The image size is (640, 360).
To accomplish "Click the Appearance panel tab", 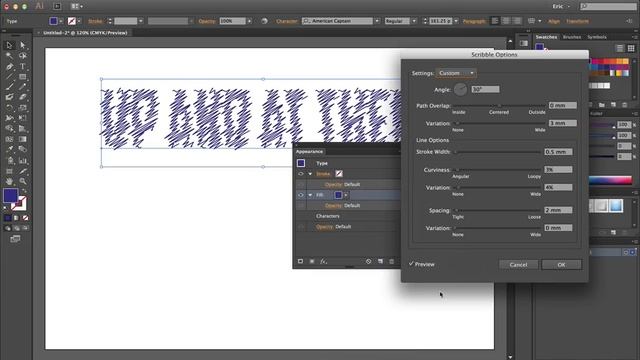I will 309,151.
